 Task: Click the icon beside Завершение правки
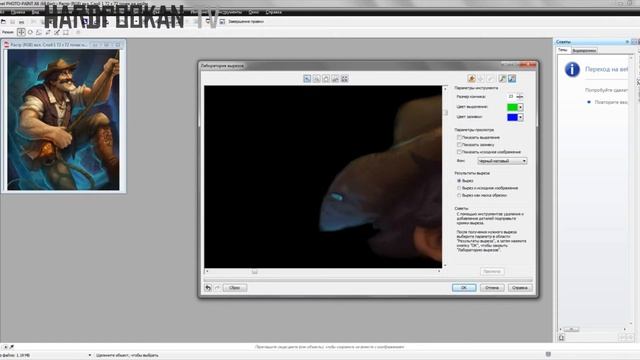[222, 22]
